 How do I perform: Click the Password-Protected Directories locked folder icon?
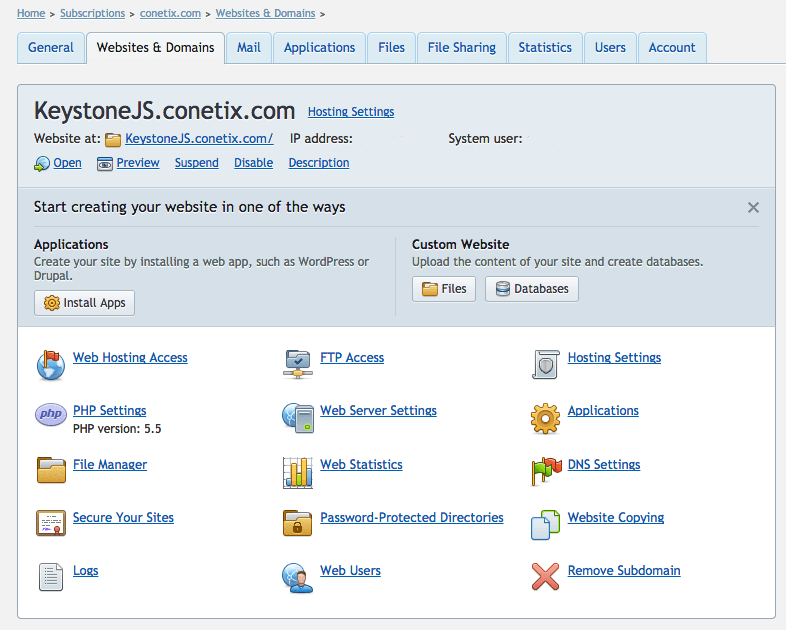click(x=297, y=523)
